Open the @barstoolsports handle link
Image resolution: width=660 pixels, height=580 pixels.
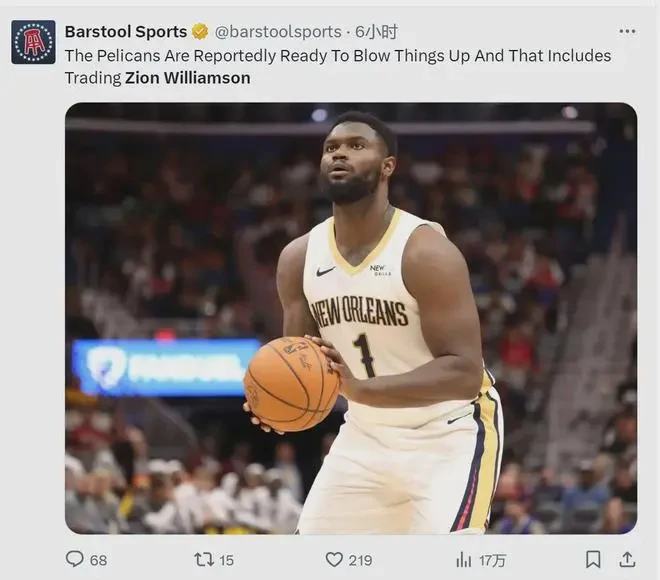tap(278, 32)
